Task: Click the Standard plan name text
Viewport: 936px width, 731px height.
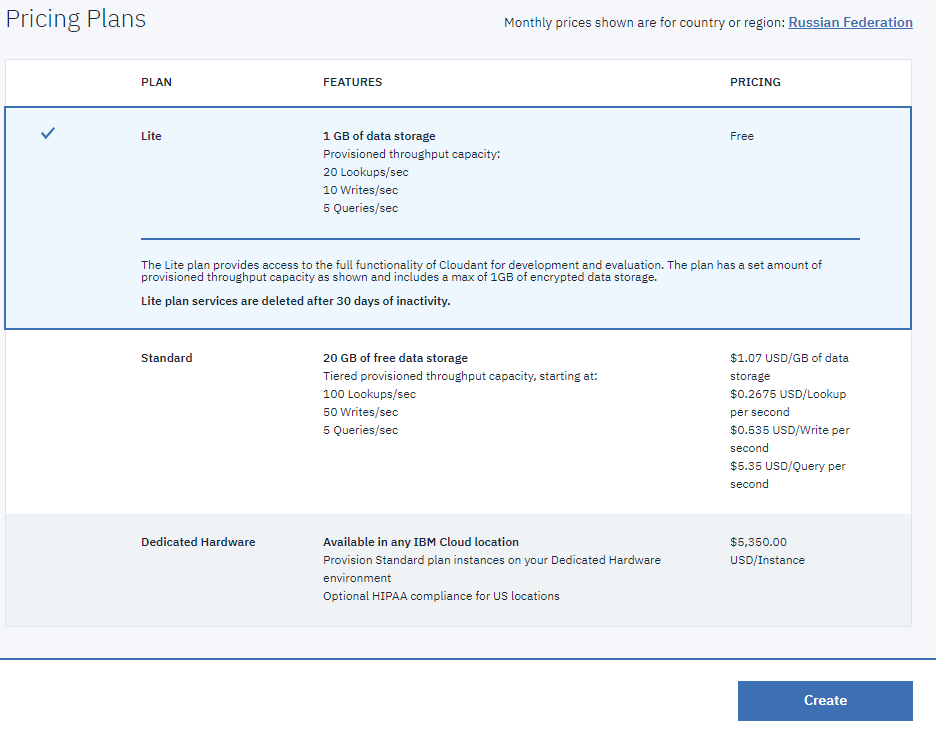Action: pyautogui.click(x=166, y=357)
